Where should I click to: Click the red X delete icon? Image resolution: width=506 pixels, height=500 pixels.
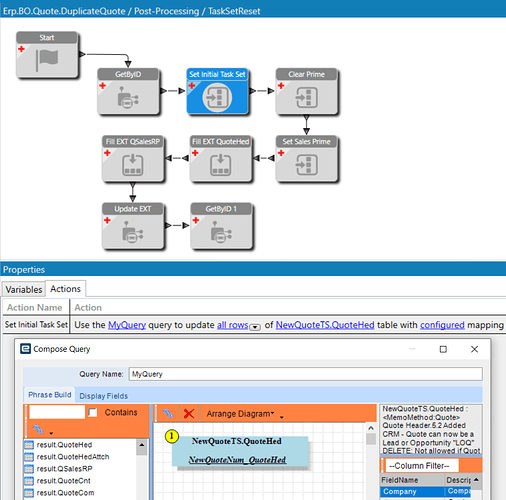pyautogui.click(x=189, y=414)
